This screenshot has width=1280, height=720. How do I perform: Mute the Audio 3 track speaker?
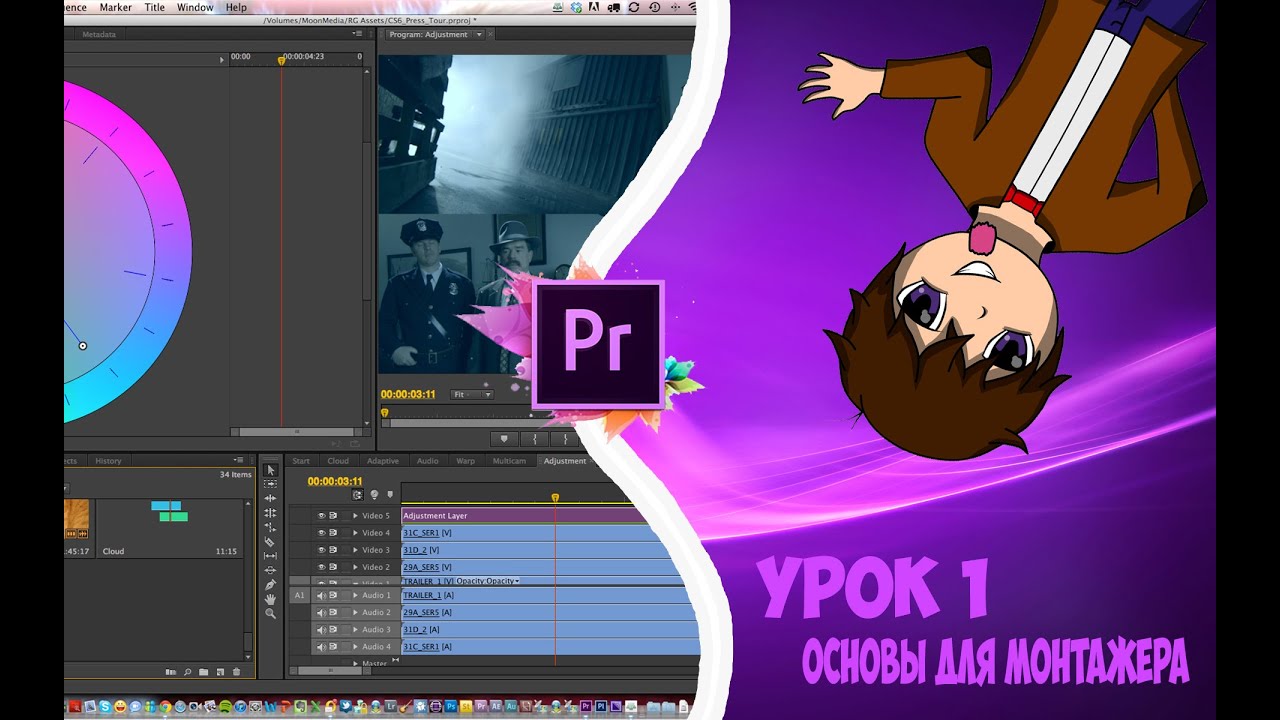click(x=322, y=630)
